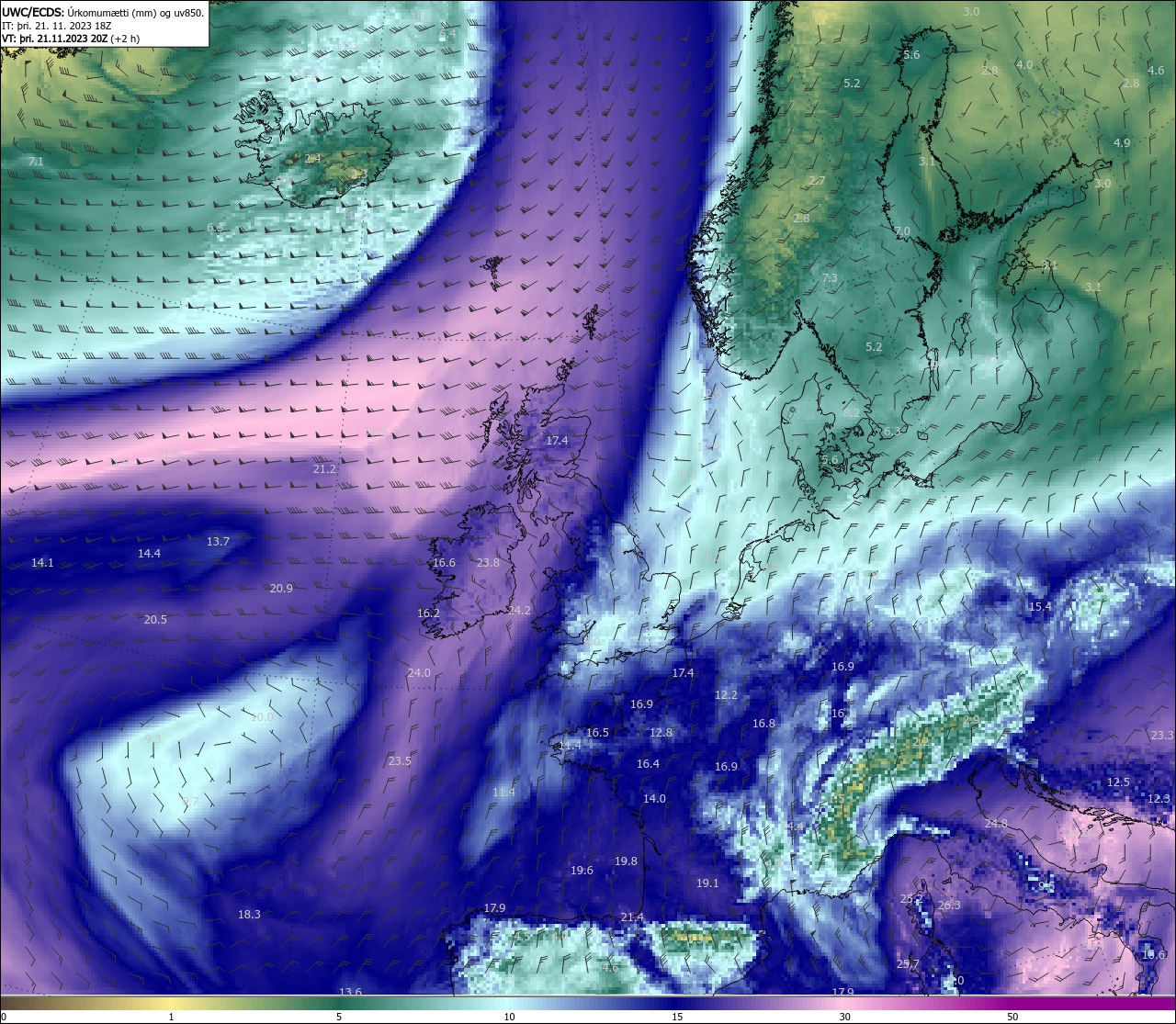This screenshot has height=1024, width=1176.
Task: Click the 23.5 value on the map
Action: (400, 761)
